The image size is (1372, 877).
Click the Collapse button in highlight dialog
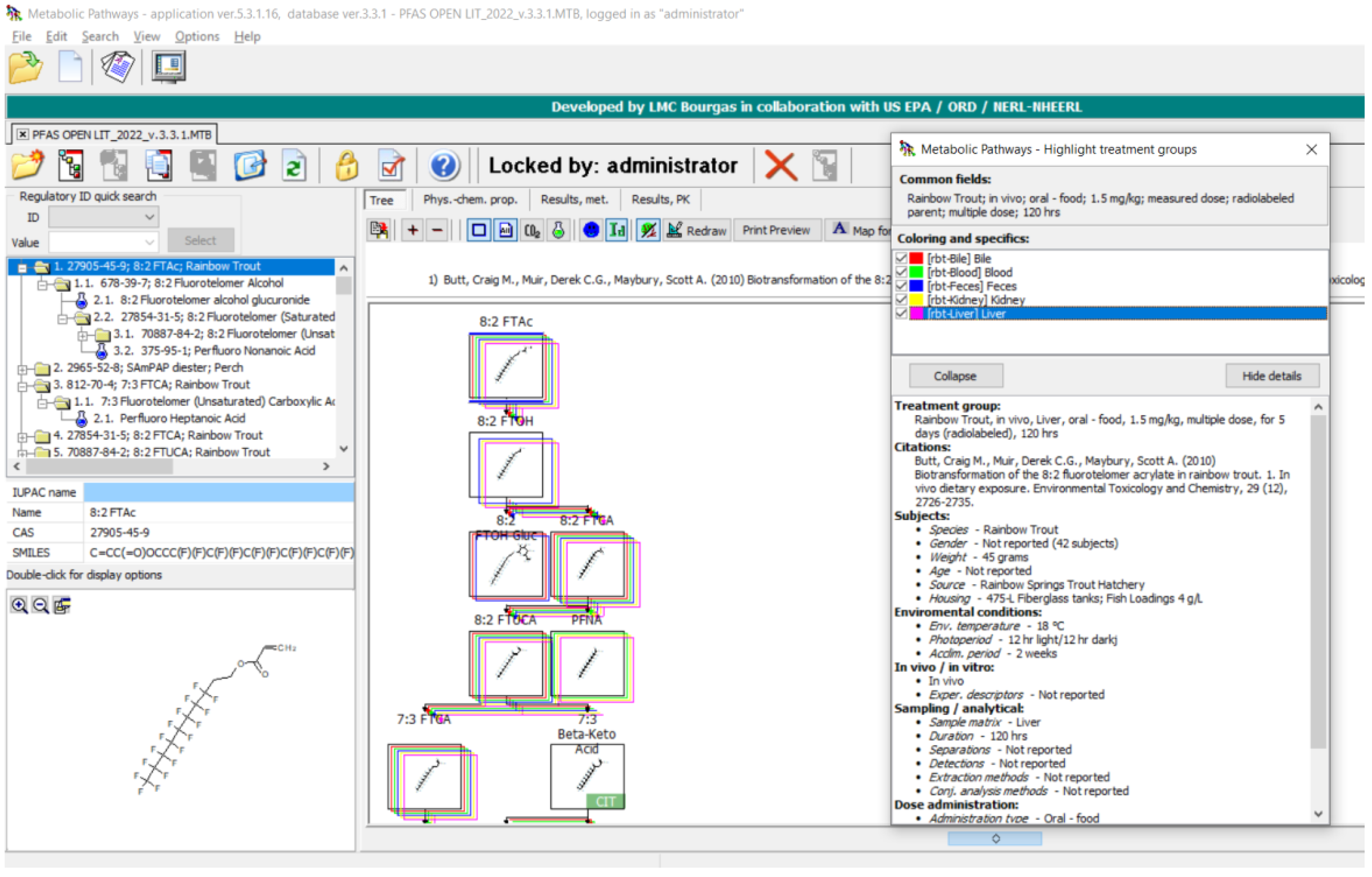[x=955, y=376]
